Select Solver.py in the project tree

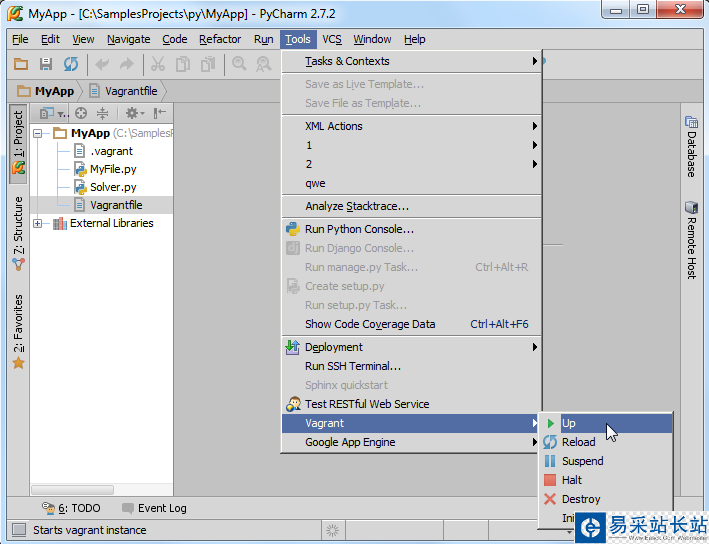pos(113,187)
